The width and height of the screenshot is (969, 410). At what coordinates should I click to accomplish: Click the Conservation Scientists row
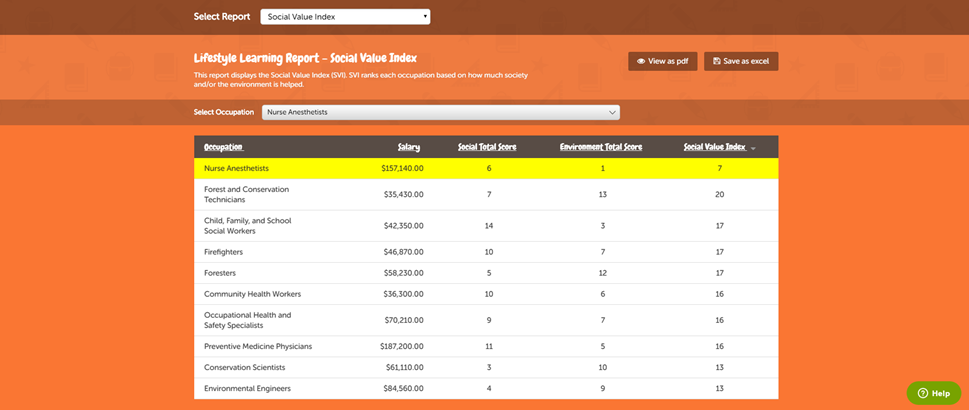tap(486, 367)
